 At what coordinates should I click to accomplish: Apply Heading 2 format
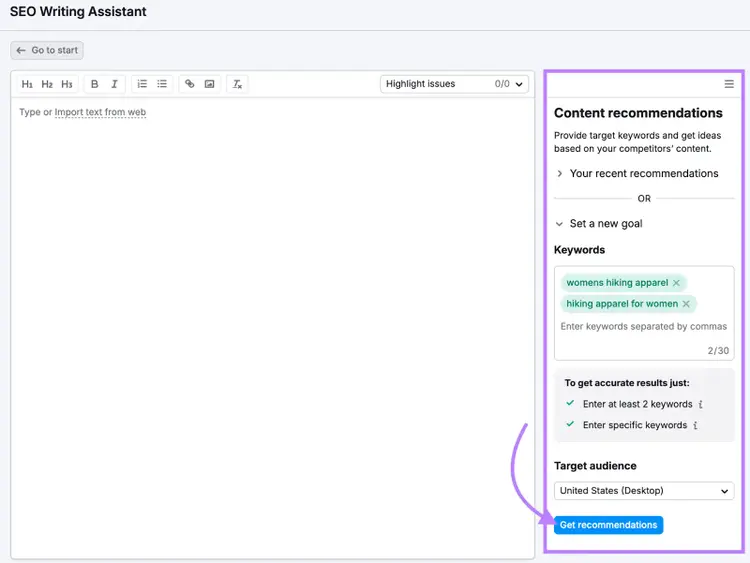47,84
